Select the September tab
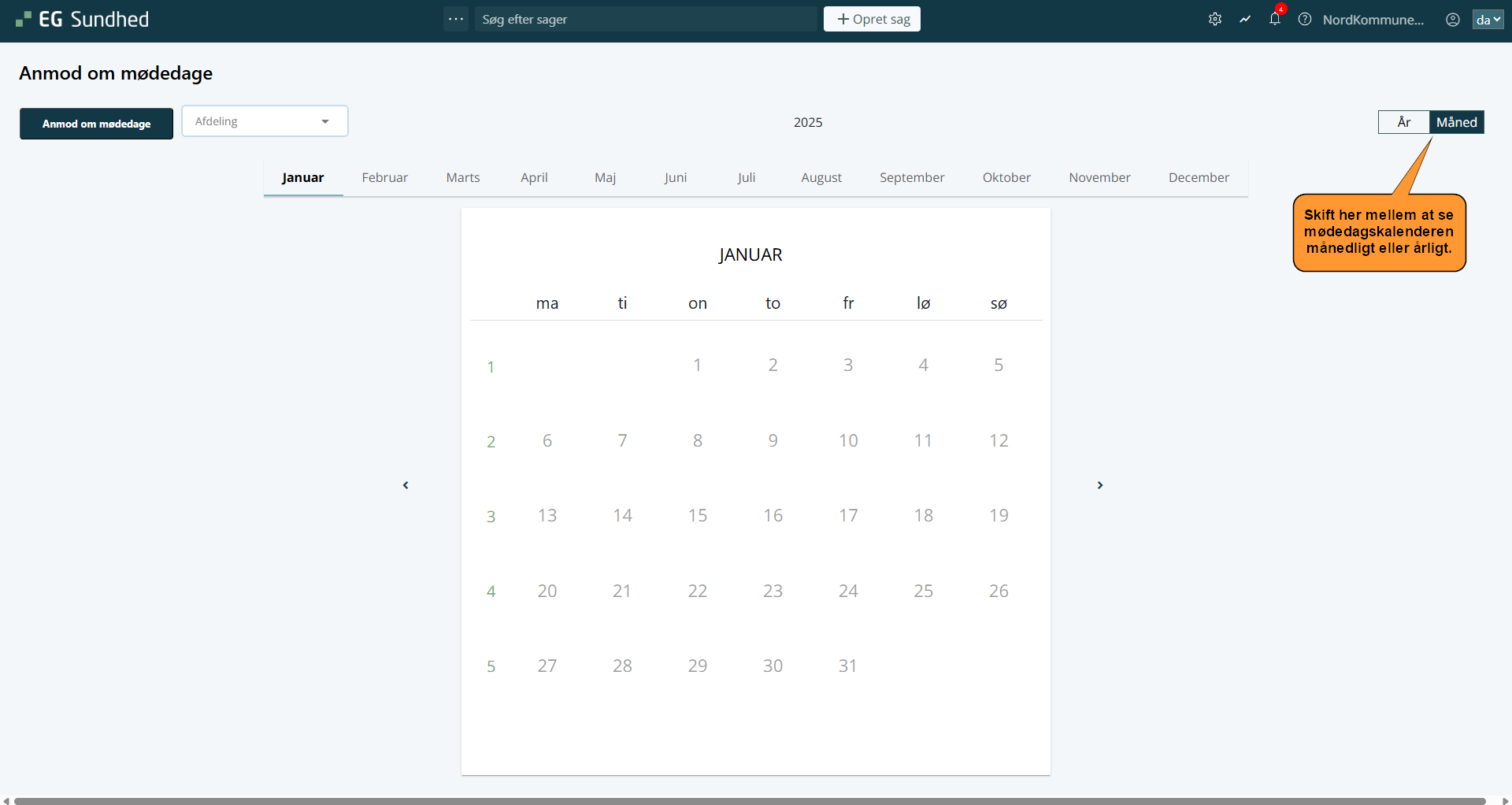This screenshot has height=805, width=1512. [911, 178]
